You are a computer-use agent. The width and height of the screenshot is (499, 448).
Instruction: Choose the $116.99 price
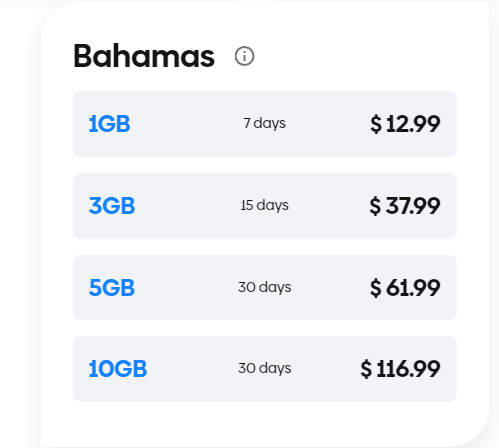pos(400,369)
